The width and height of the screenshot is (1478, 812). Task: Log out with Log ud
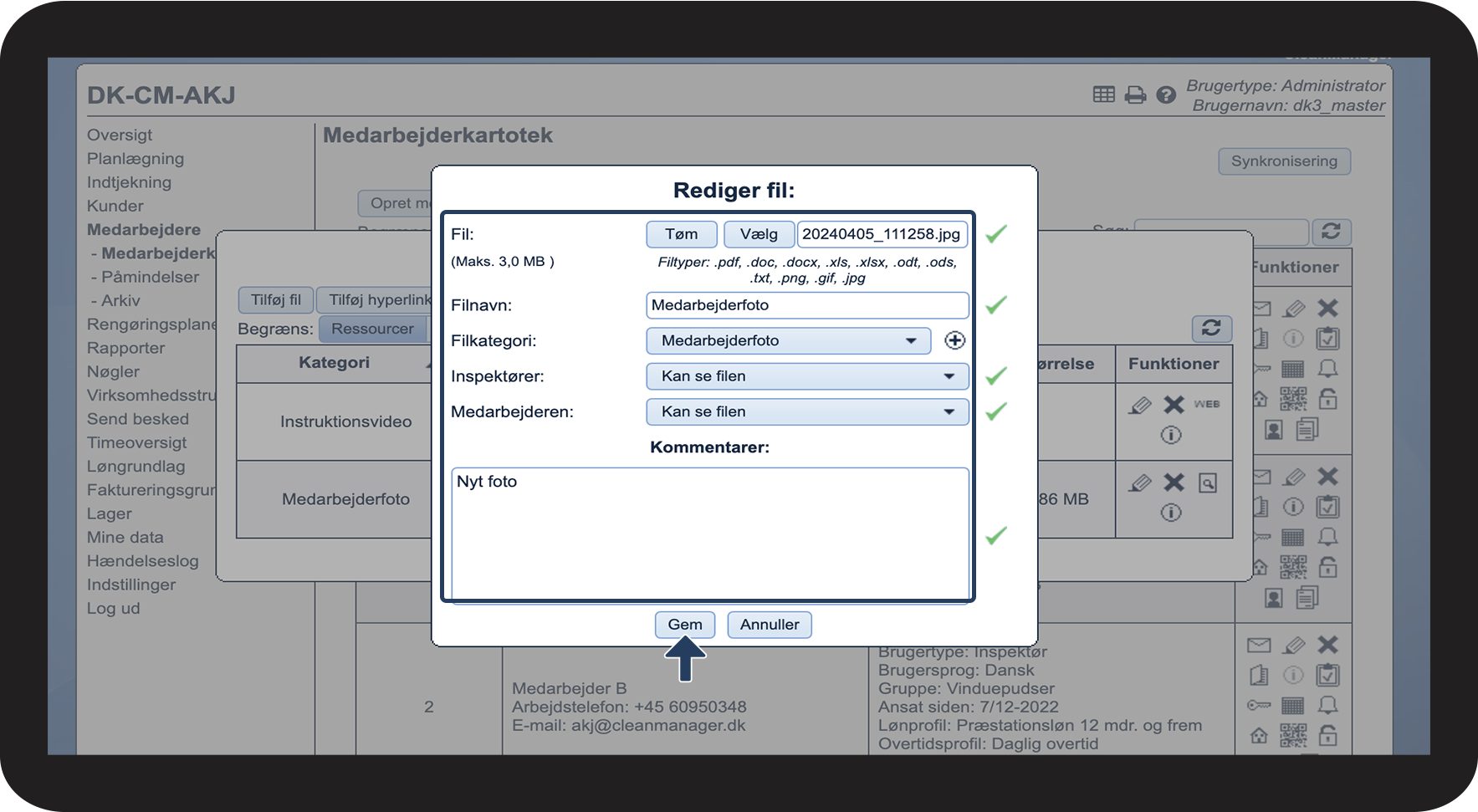114,609
